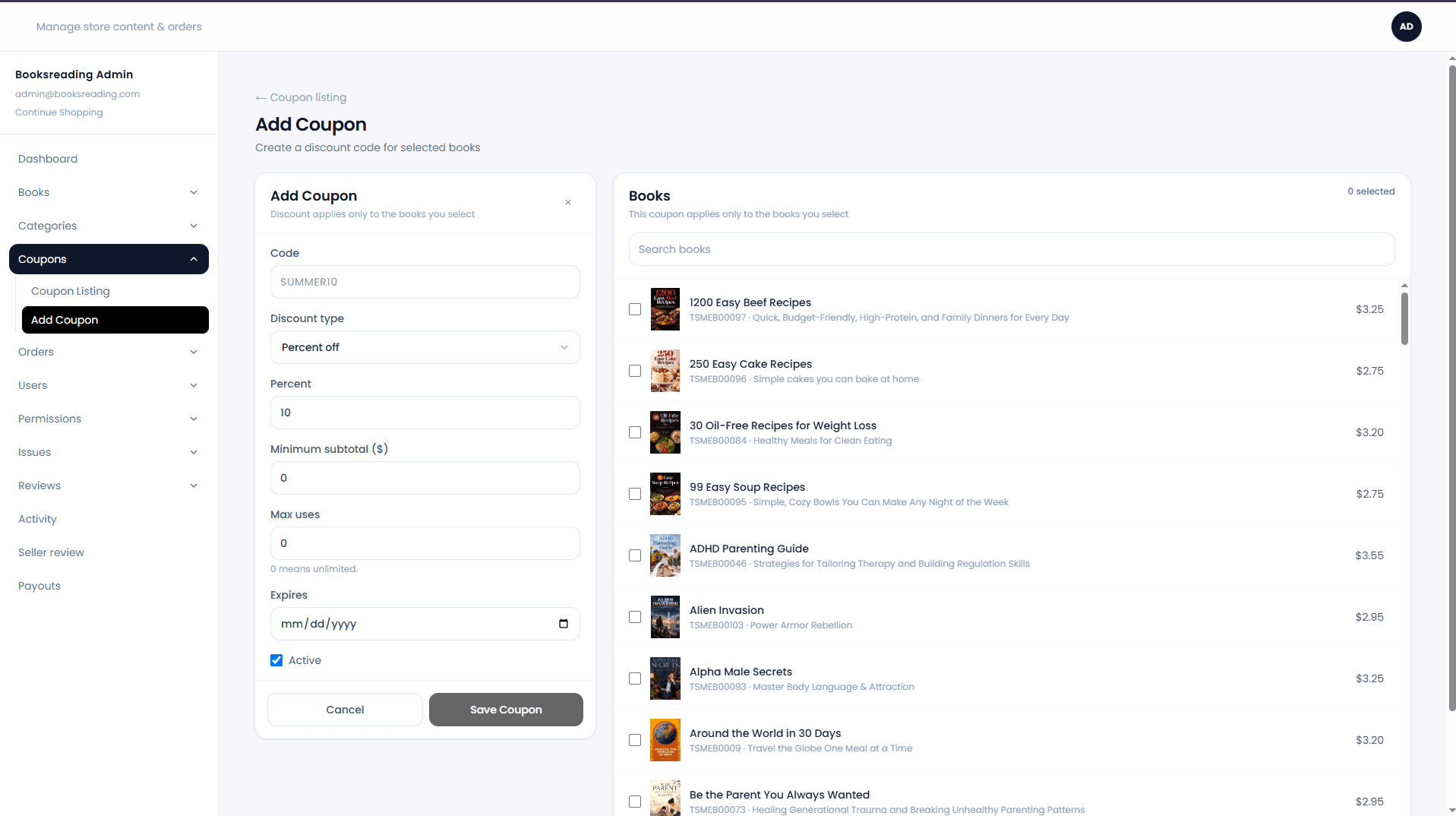The height and width of the screenshot is (816, 1456).
Task: Go to the Dashboard menu item
Action: coord(109,159)
